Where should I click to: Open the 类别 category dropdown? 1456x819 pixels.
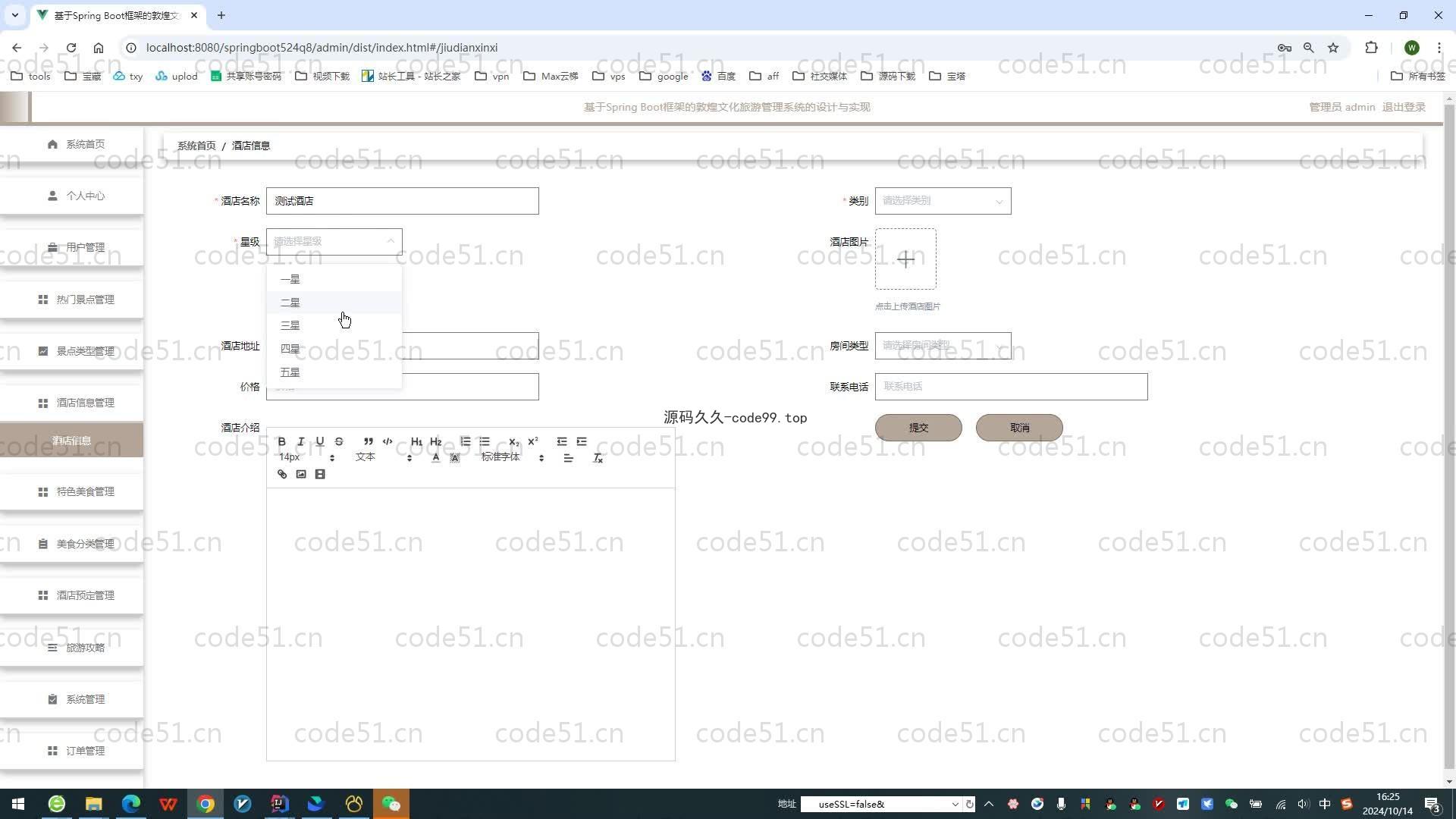pyautogui.click(x=943, y=201)
